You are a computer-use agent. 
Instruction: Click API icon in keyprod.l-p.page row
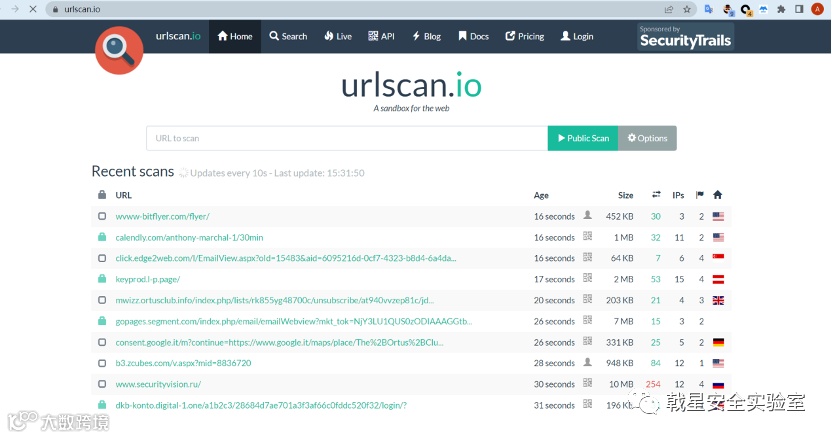coord(587,278)
